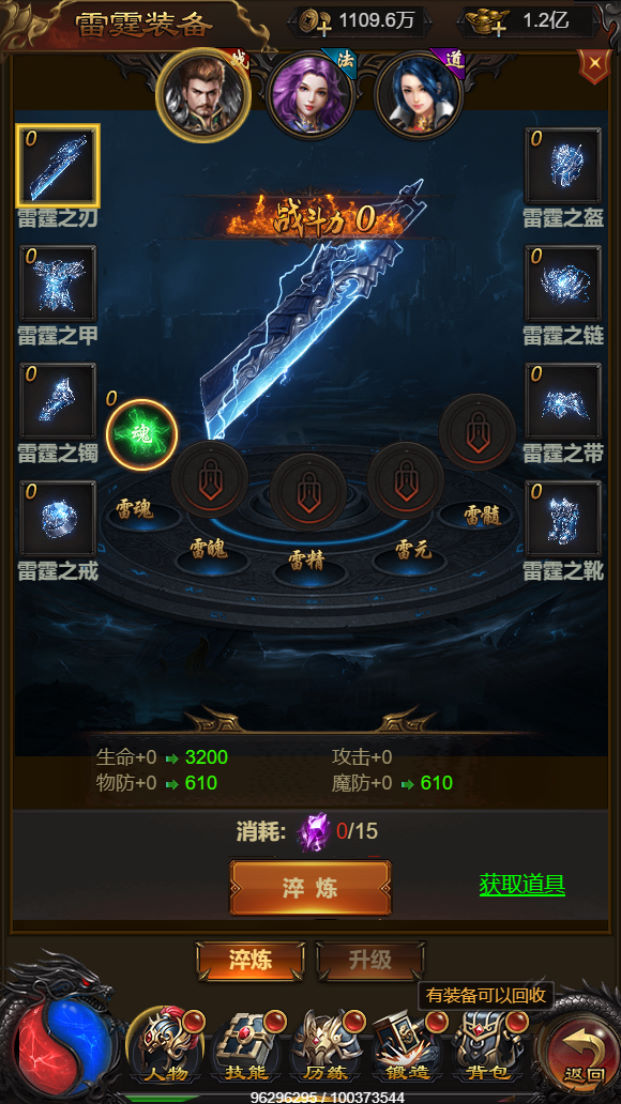
Task: Select the 雷霆之靴 boots slot
Action: pos(563,518)
